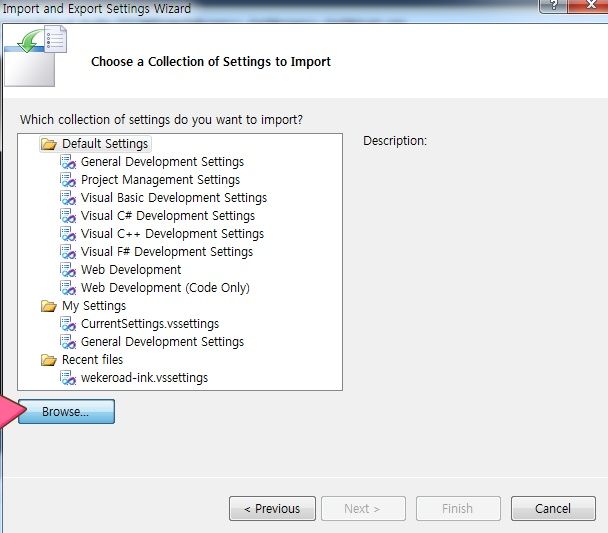This screenshot has height=533, width=608.
Task: Choose Visual Basic Development Settings
Action: click(174, 198)
